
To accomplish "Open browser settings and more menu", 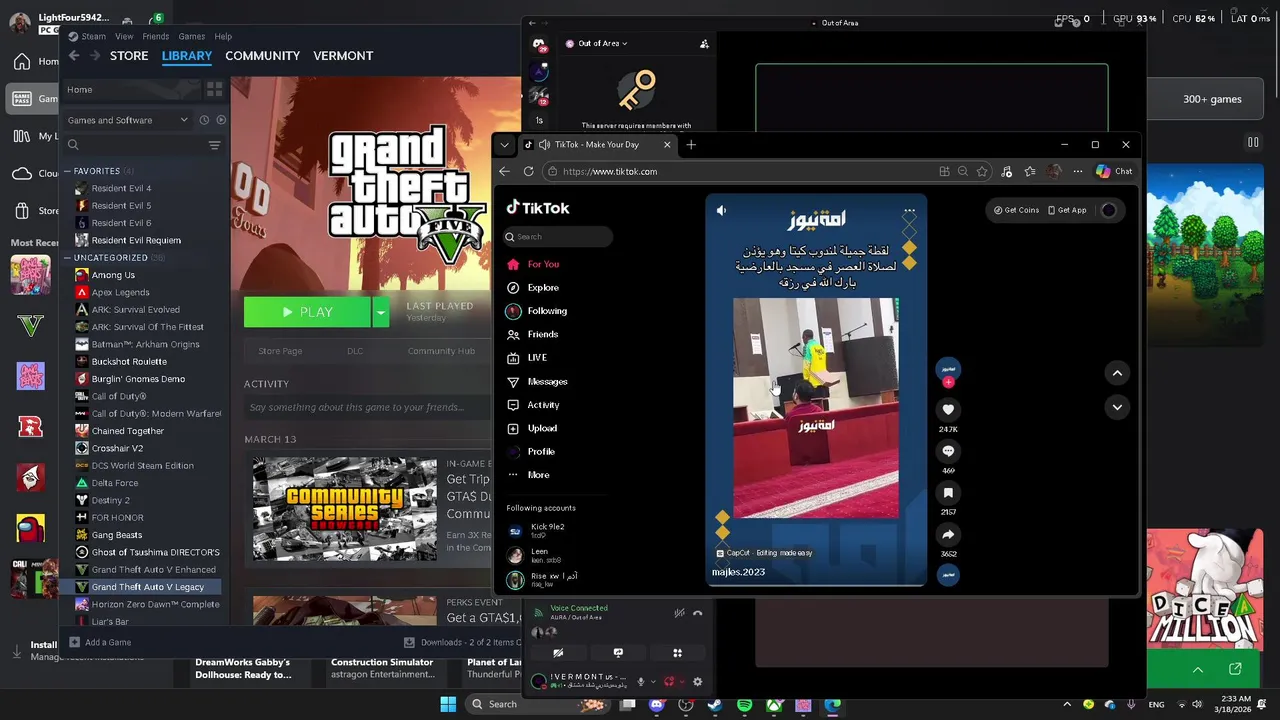I will pos(1077,171).
